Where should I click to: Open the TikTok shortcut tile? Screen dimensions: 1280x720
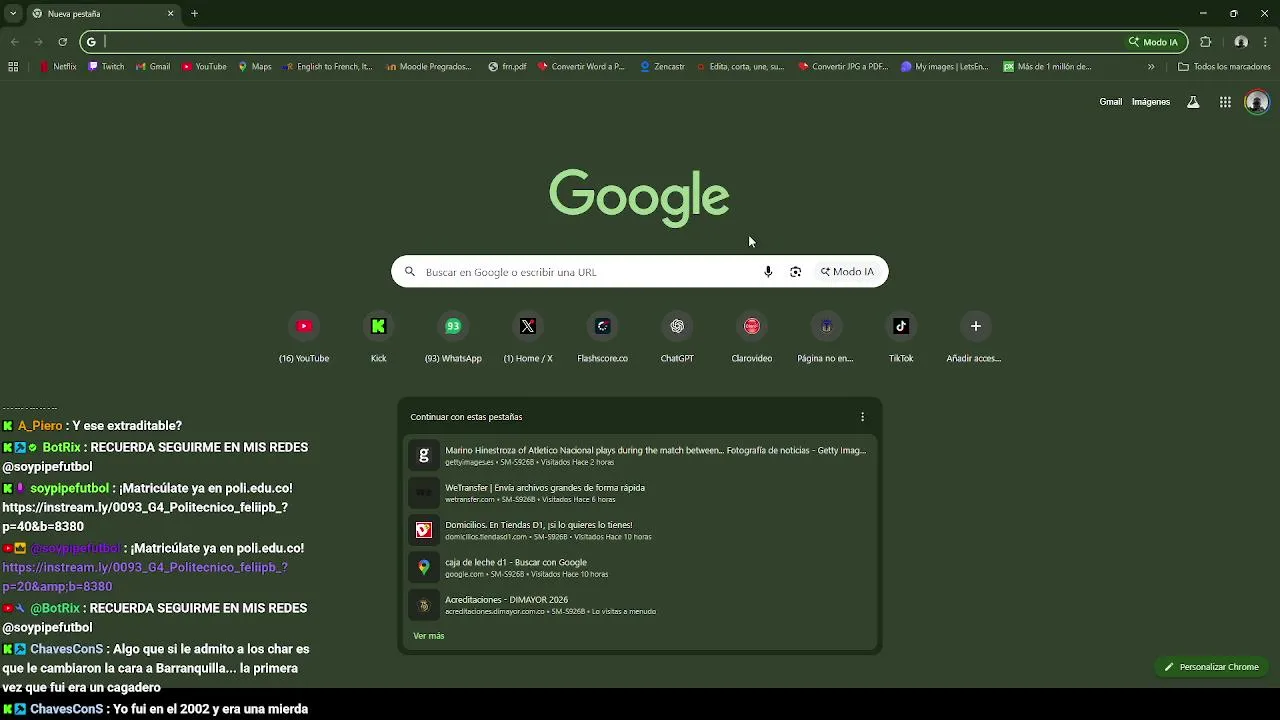(x=901, y=338)
